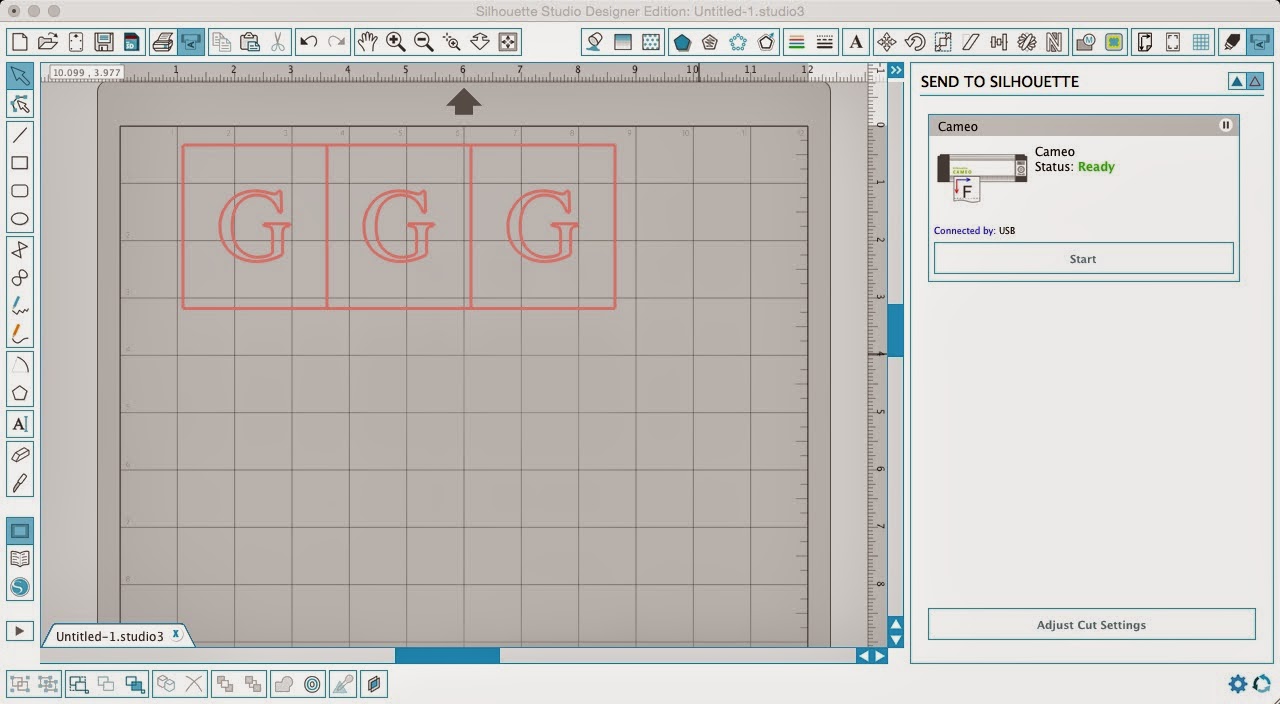Image resolution: width=1280 pixels, height=704 pixels.
Task: Select the Untitled-1.studio3 document tab
Action: [110, 634]
